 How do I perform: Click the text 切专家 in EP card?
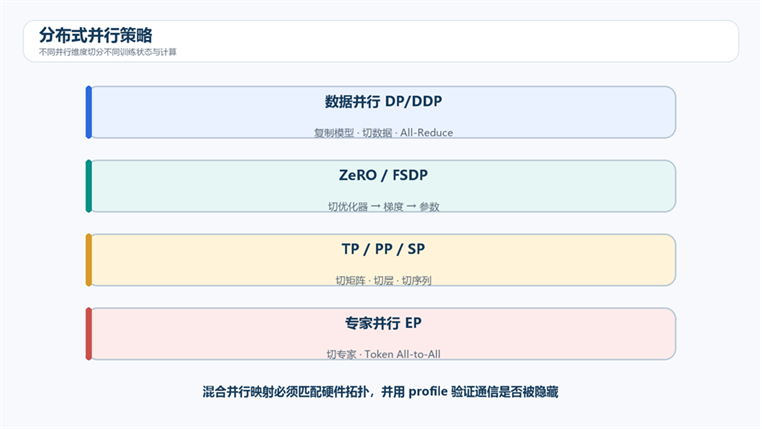click(341, 354)
